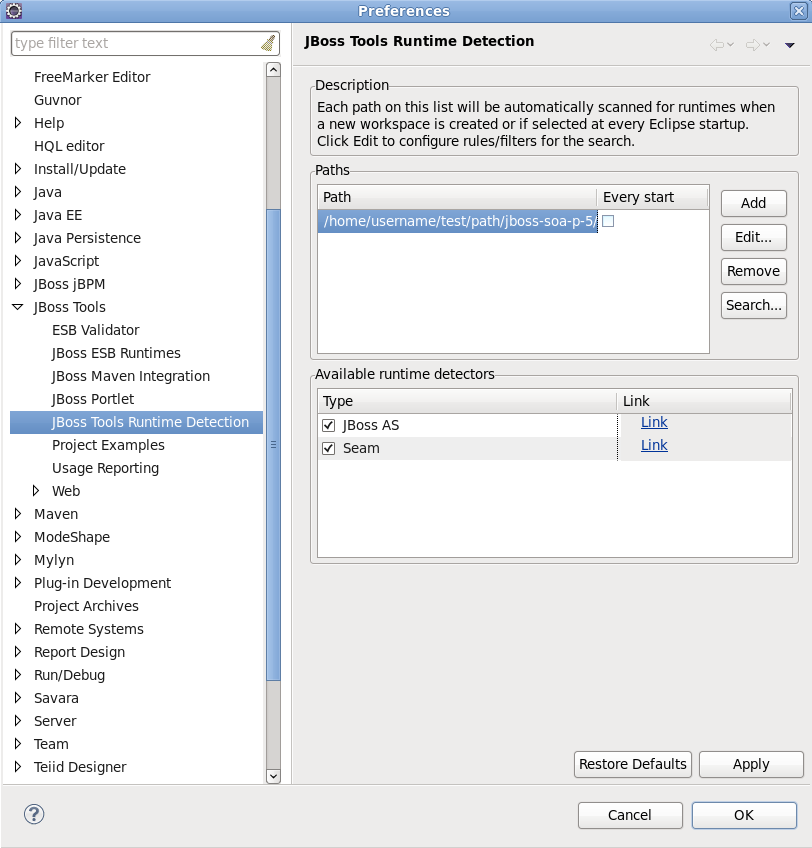Expand the Run/Debug node

(x=18, y=674)
